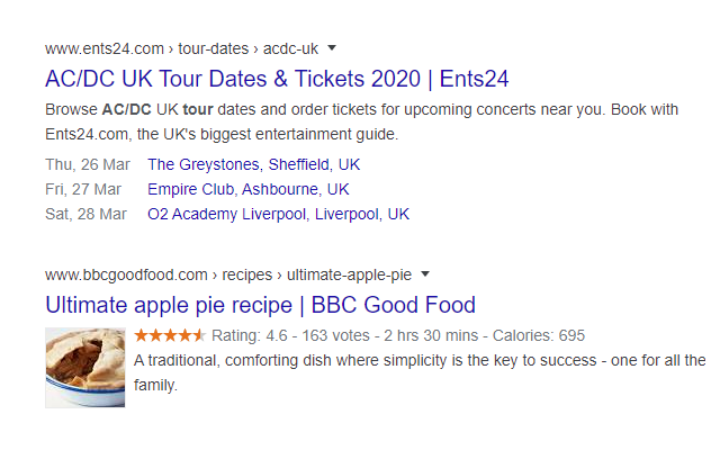
Task: Open Empire Club, Ashbourne, UK event link
Action: point(248,189)
